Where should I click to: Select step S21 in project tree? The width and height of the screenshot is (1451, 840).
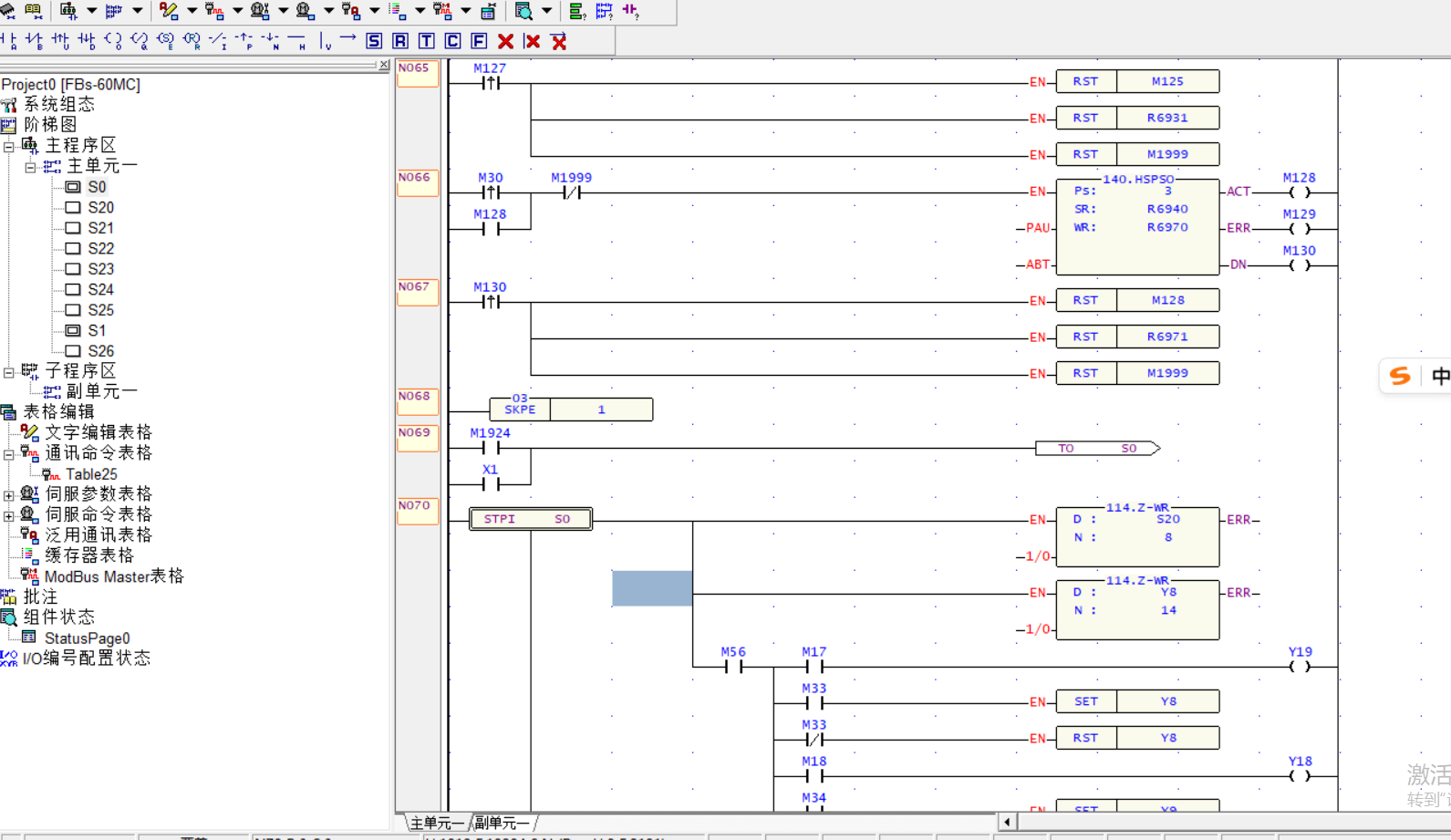pos(100,228)
